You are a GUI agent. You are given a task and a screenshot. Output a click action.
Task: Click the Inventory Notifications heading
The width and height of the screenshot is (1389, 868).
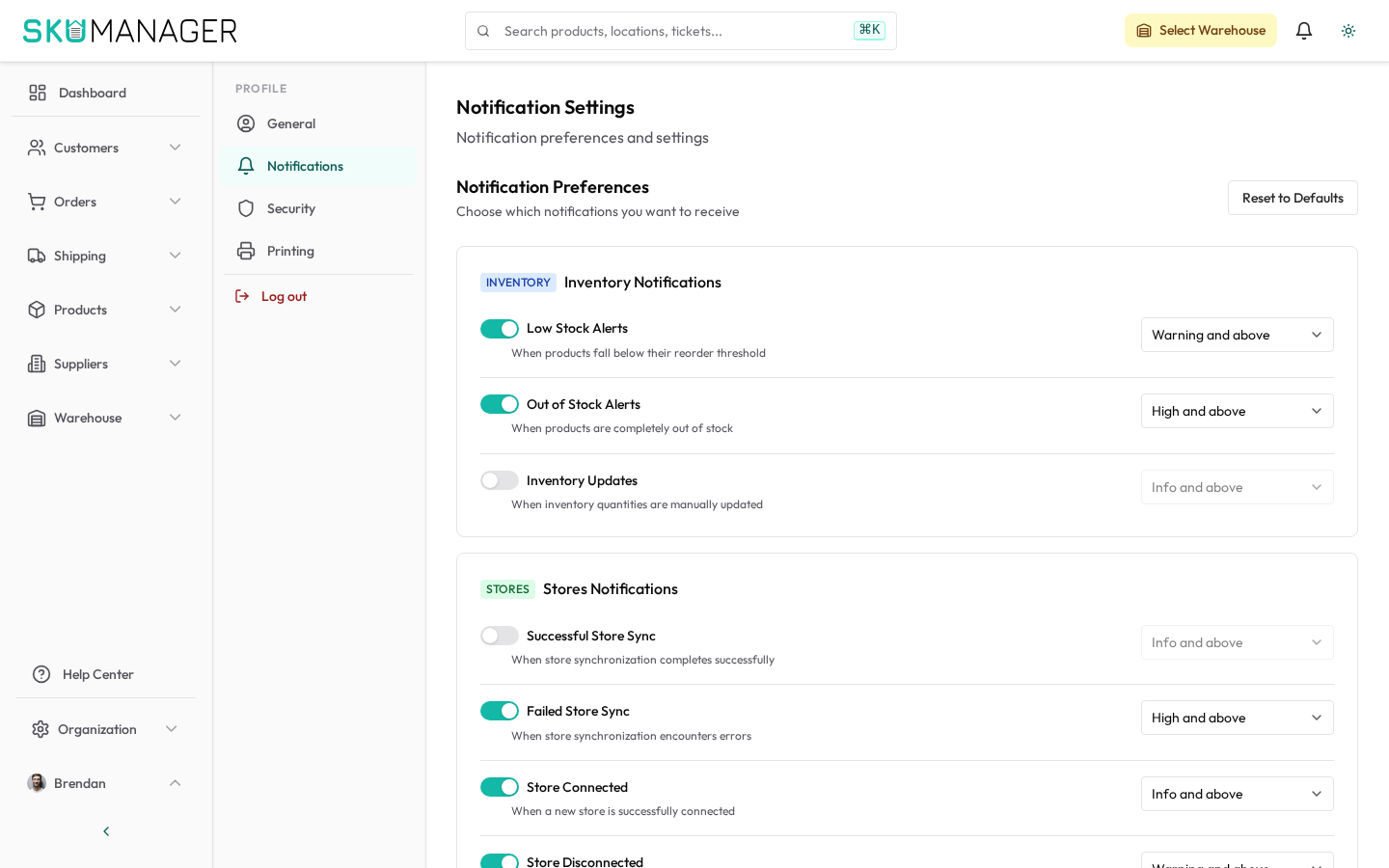642,283
